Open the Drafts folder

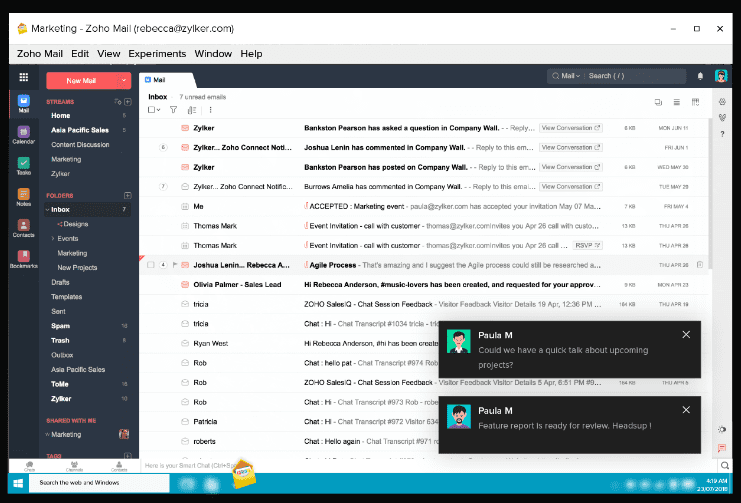60,282
